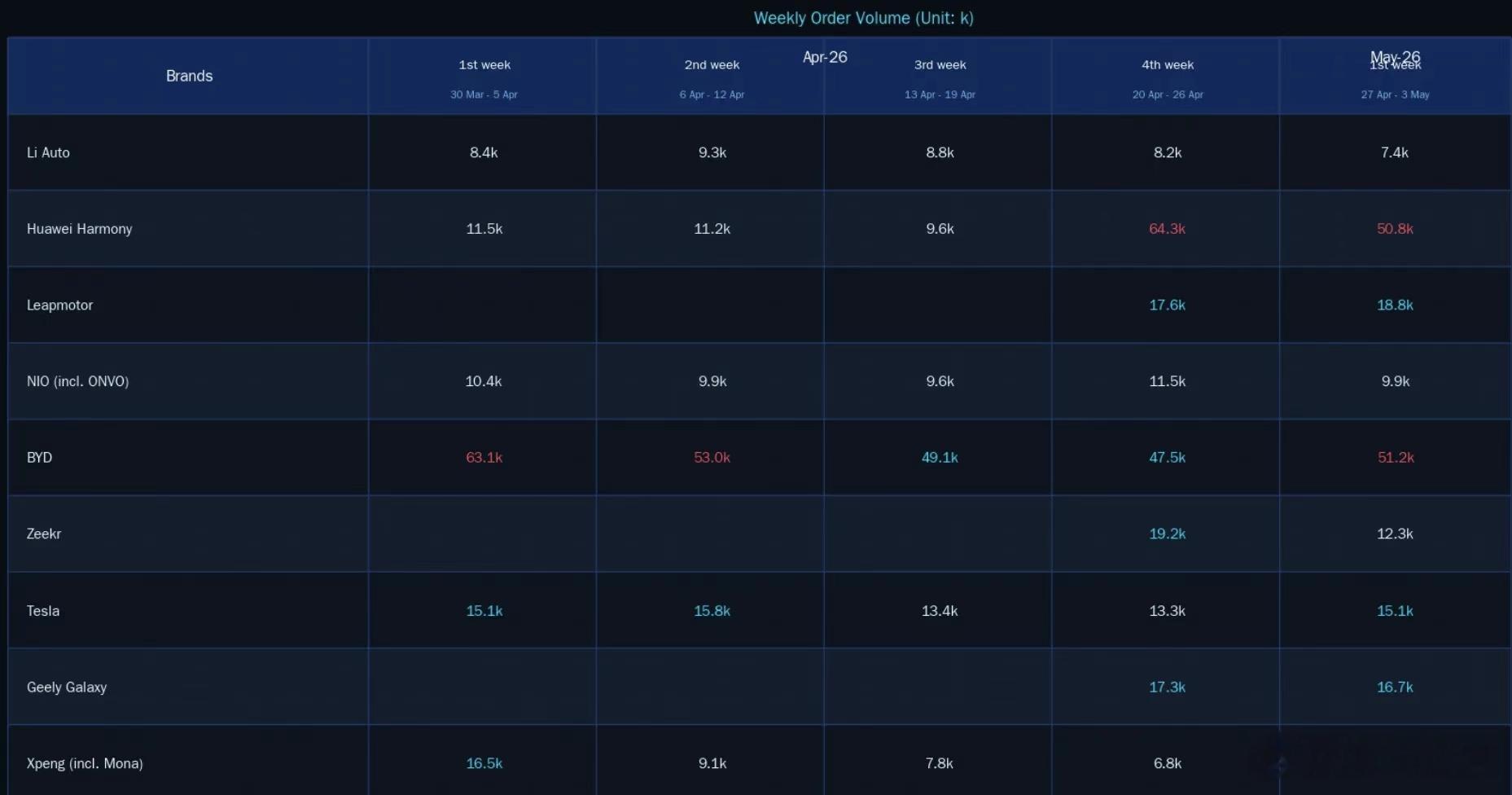Select the "13 Apr - 19 Apr" week header
The height and width of the screenshot is (795, 1512).
940,94
